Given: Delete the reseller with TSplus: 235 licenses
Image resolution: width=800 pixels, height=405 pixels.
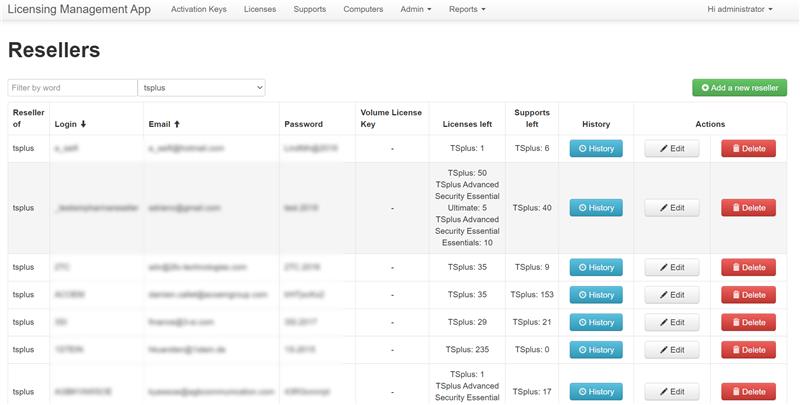Looking at the screenshot, I should click(748, 350).
